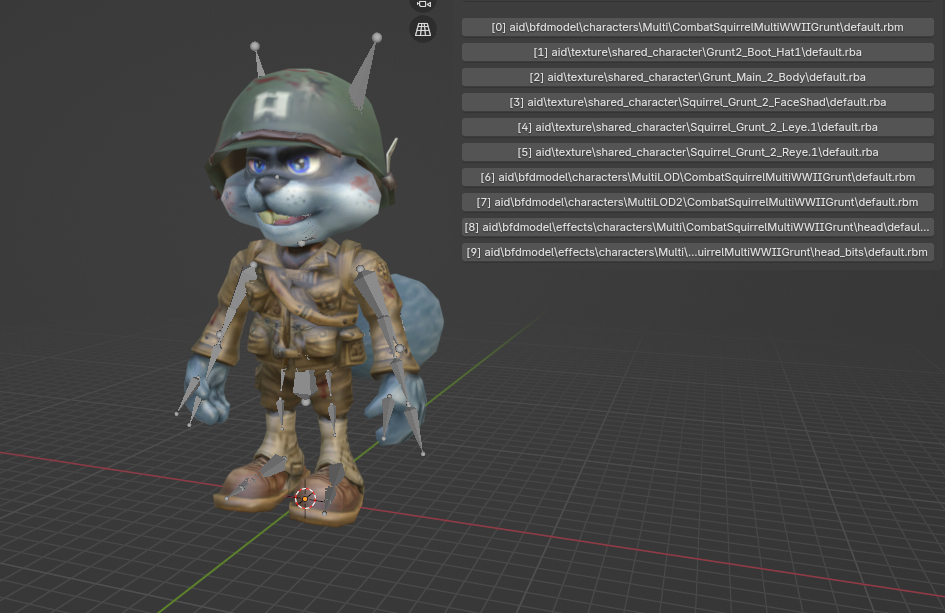Select entry [2] Grunt_Main_2_Body default.rba
Viewport: 945px width, 613px height.
(697, 77)
